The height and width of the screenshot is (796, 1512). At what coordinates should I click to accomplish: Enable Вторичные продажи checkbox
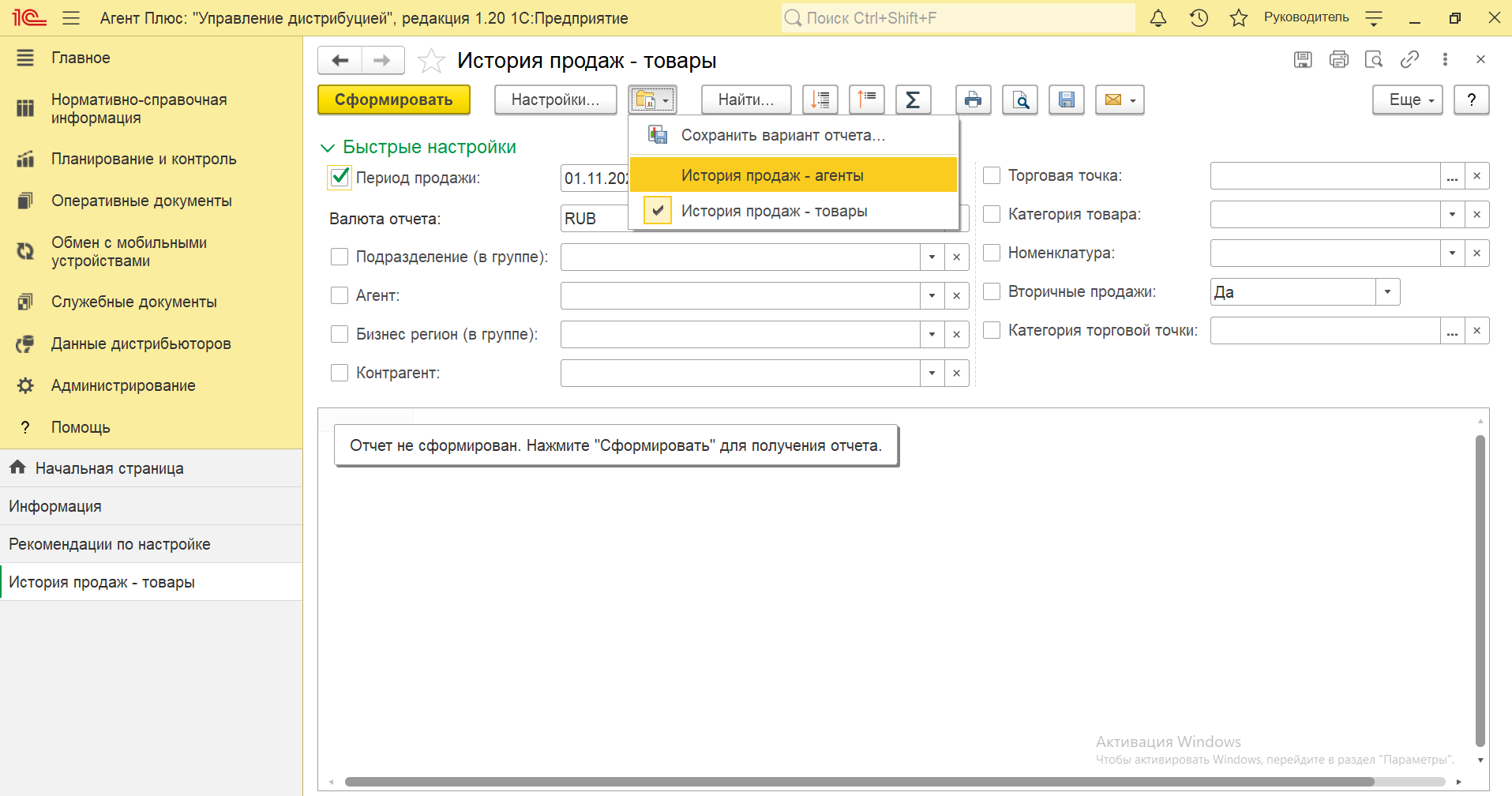(x=992, y=291)
